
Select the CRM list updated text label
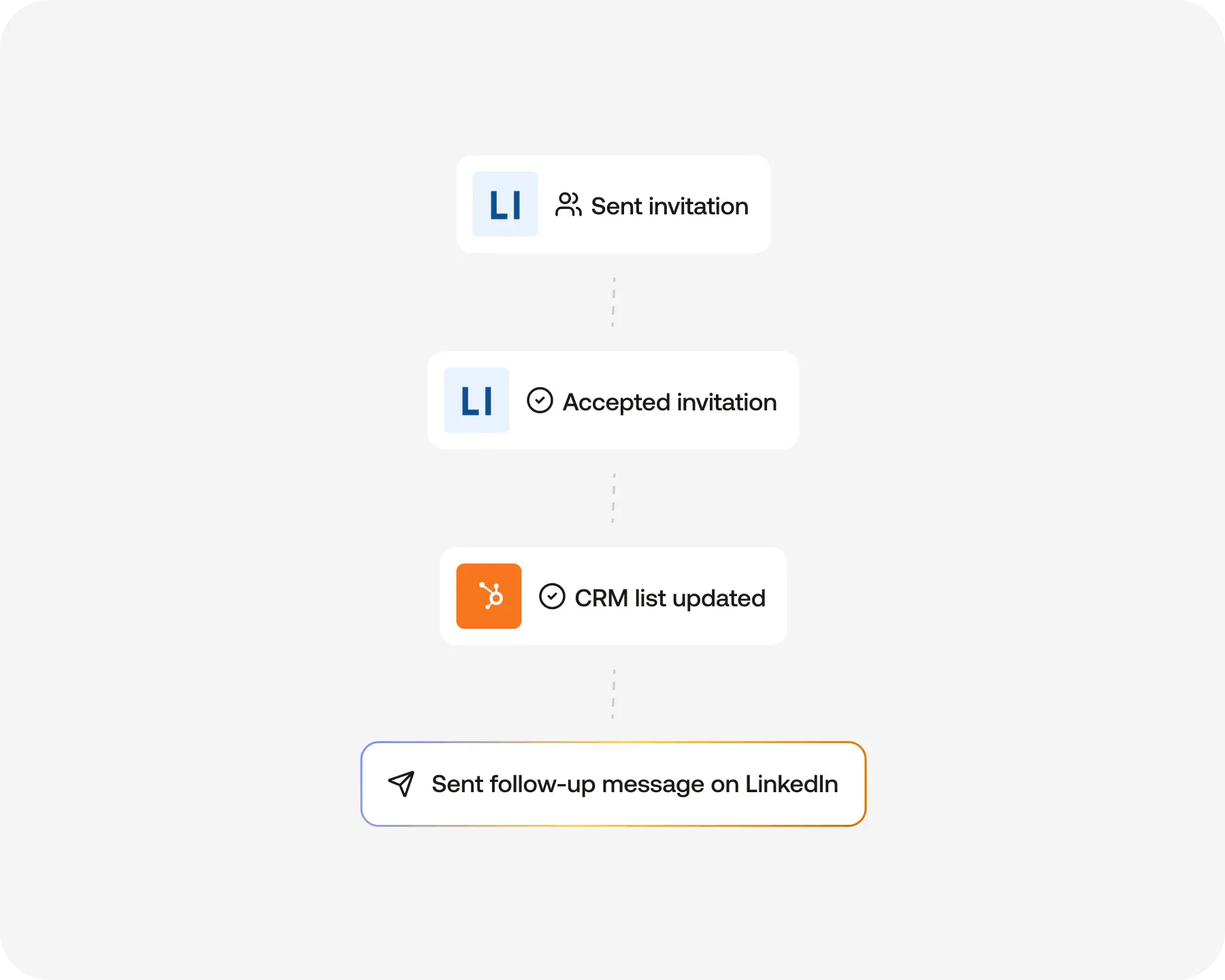670,598
